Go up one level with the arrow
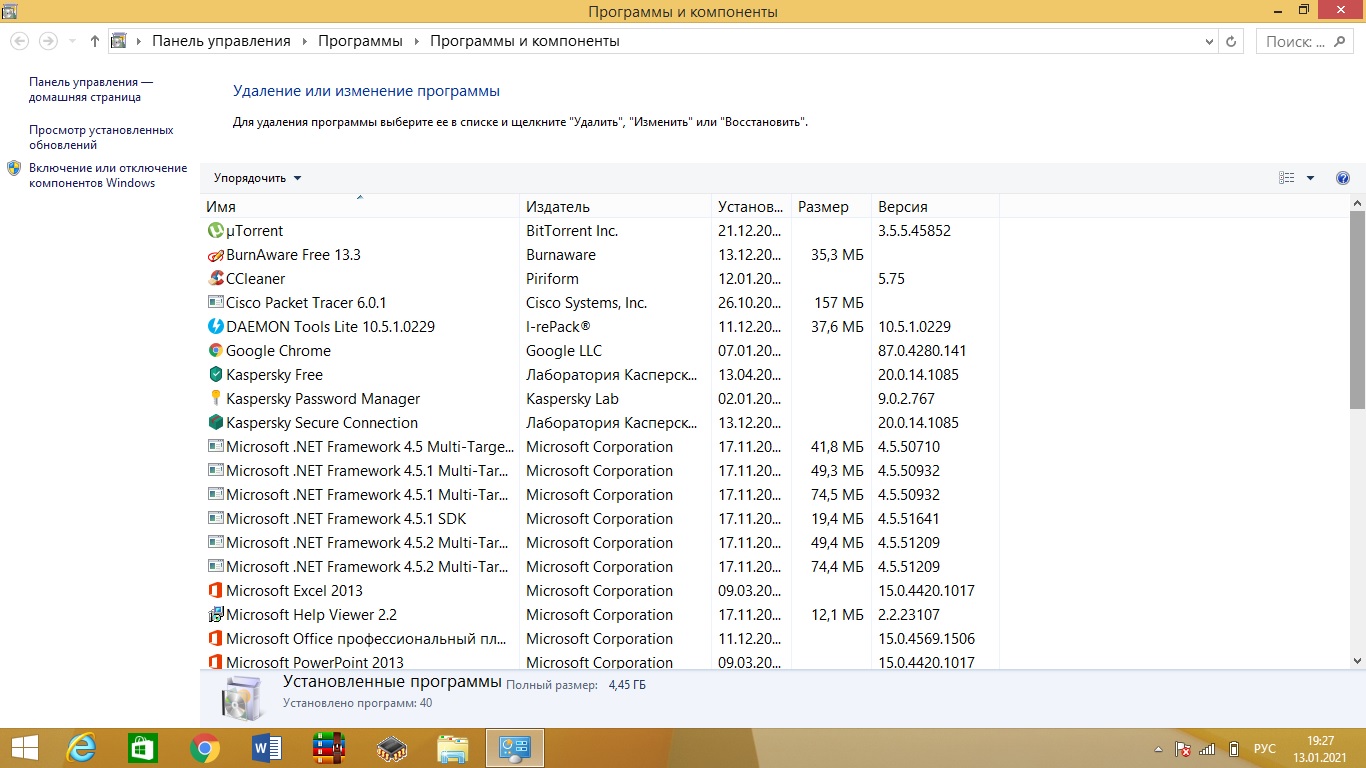1366x768 pixels. click(95, 41)
